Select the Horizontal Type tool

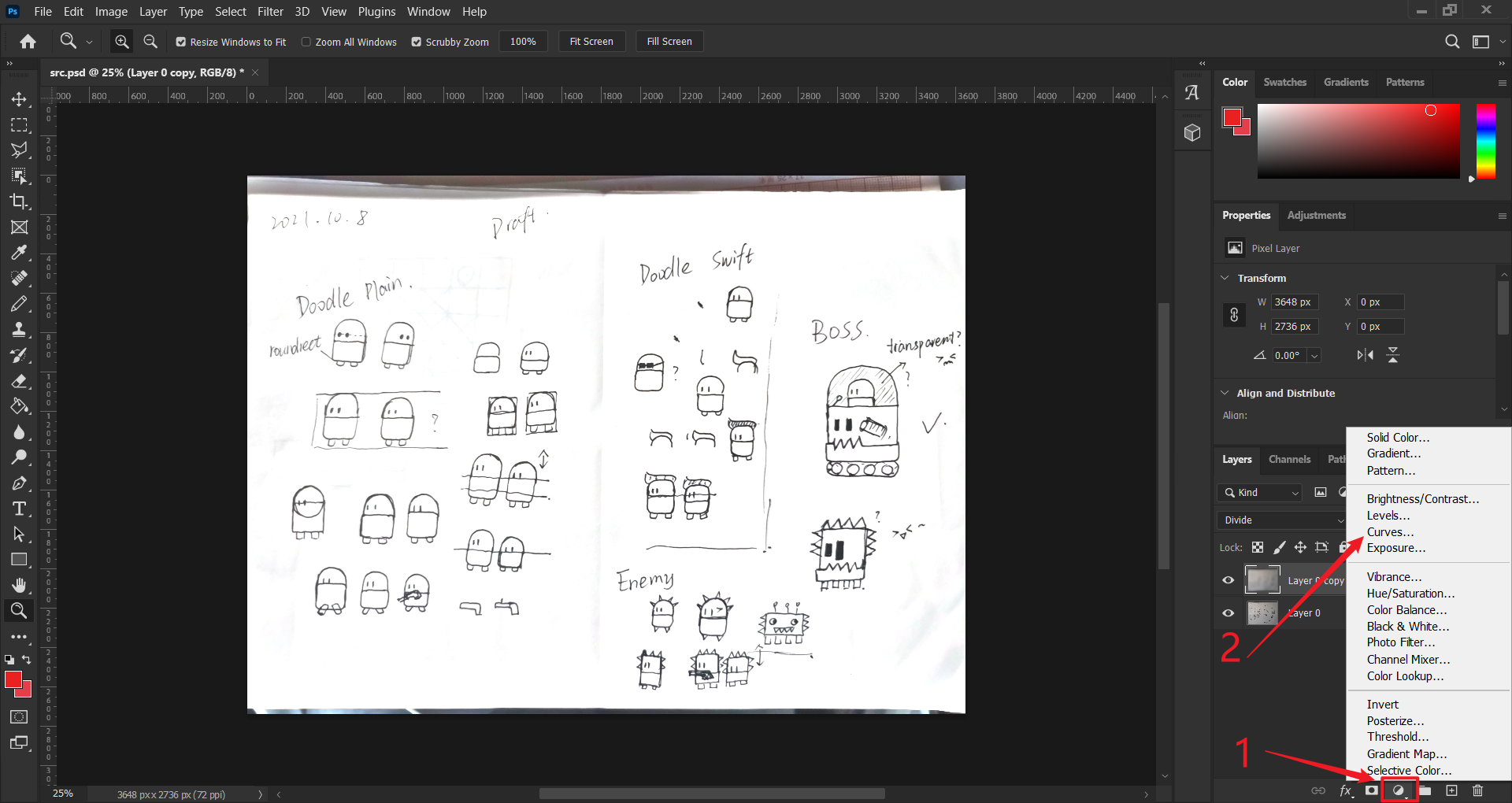tap(19, 509)
